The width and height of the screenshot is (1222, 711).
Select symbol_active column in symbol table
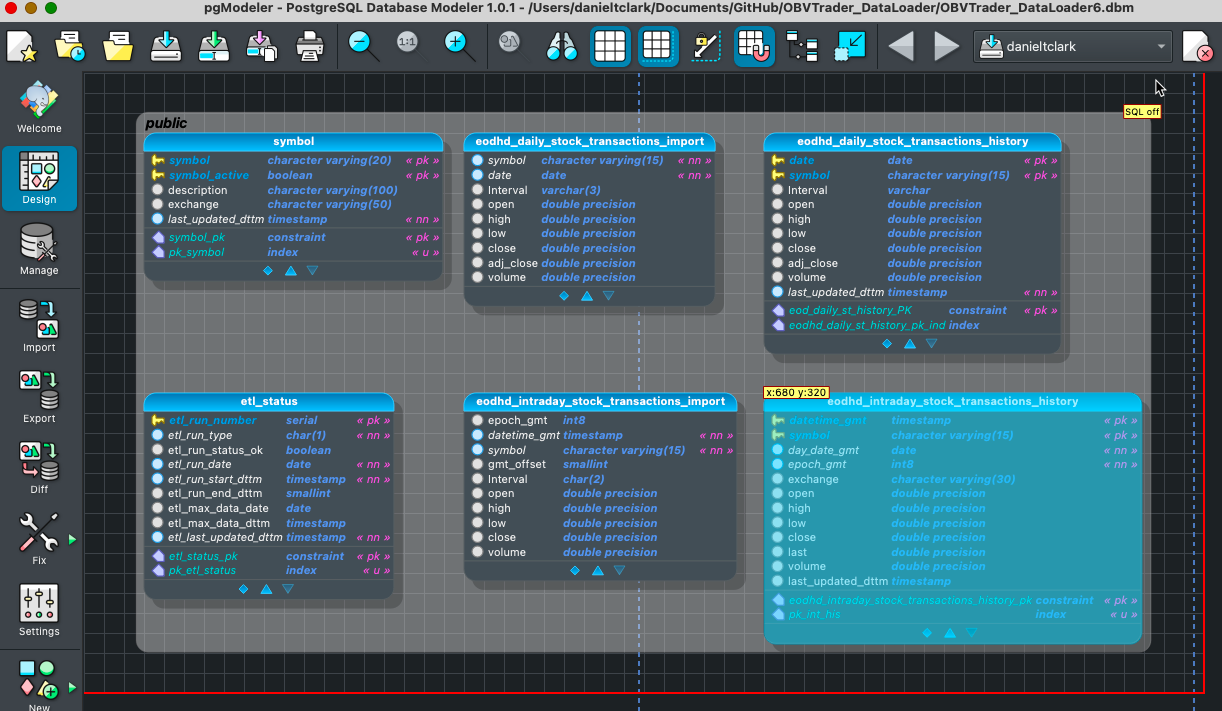click(x=295, y=175)
